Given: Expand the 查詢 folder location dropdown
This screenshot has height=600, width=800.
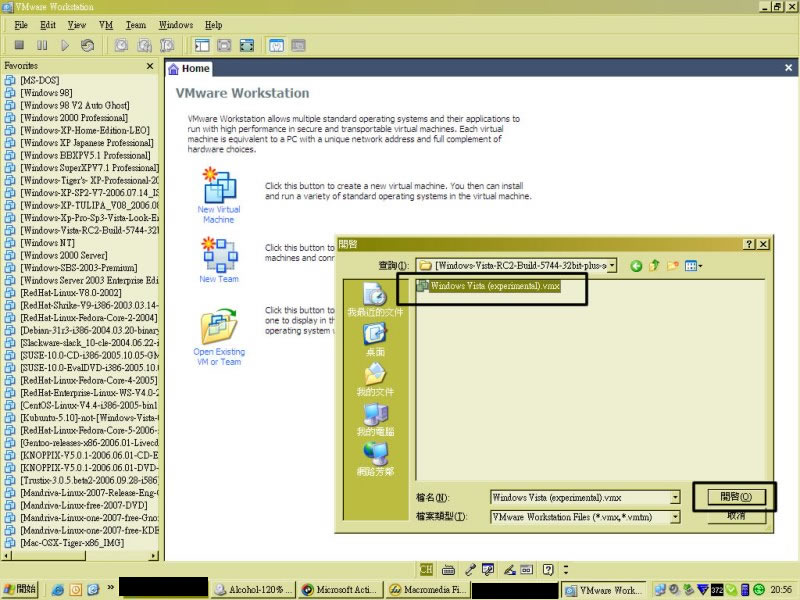Looking at the screenshot, I should point(612,265).
